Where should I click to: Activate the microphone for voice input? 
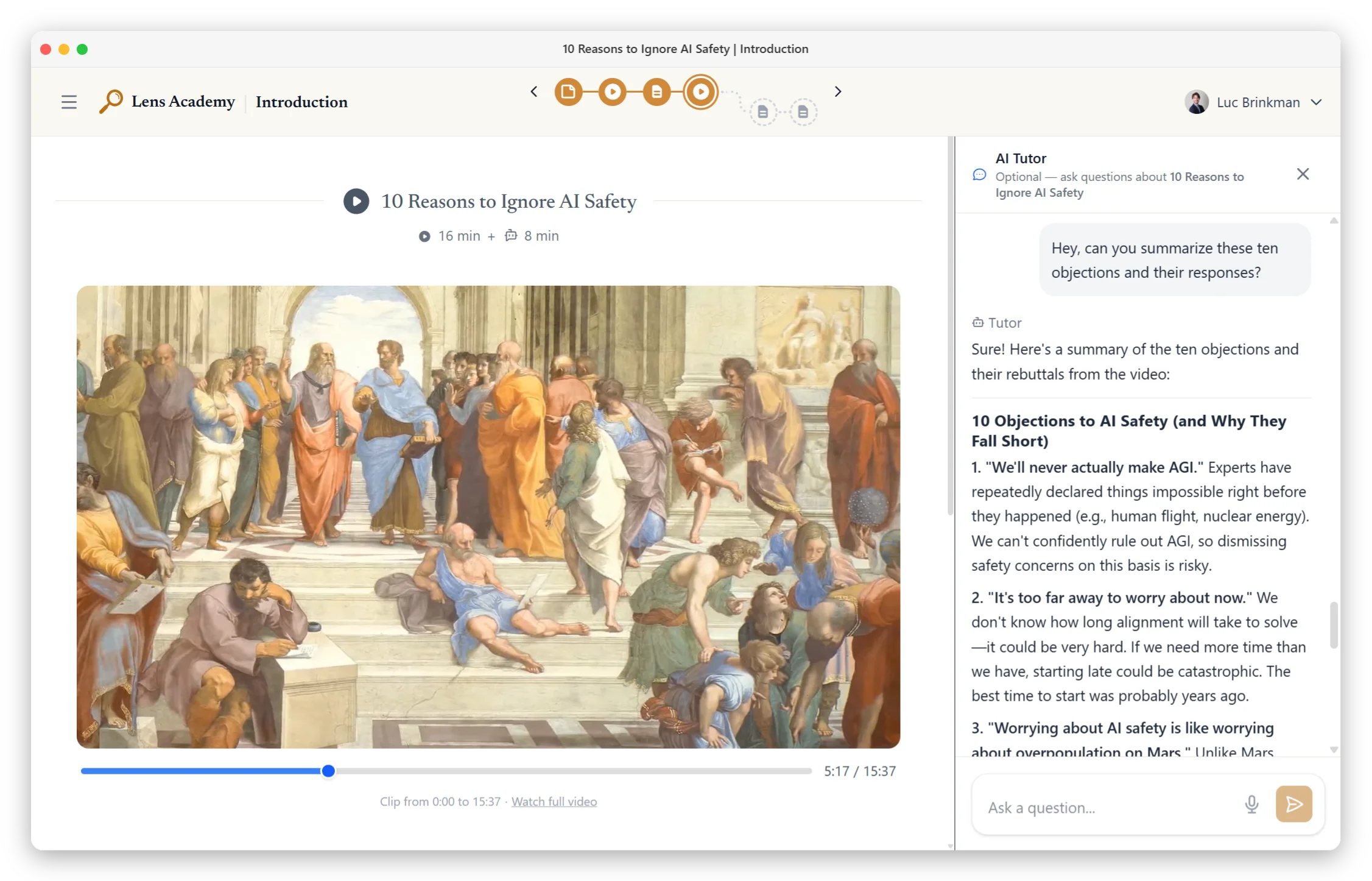(x=1252, y=804)
